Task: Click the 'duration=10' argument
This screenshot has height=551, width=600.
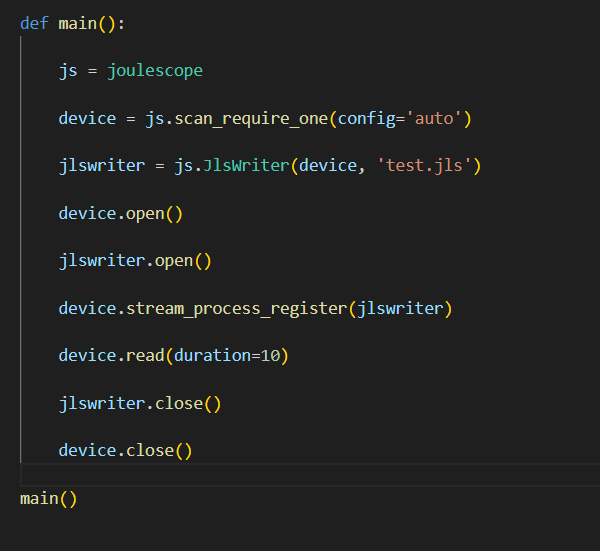Action: [227, 356]
